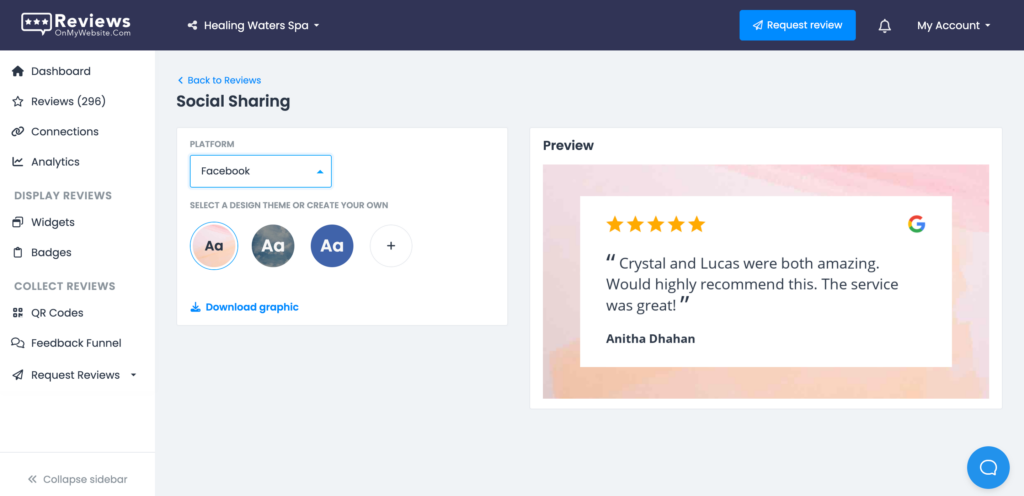This screenshot has width=1024, height=496.
Task: Click the blue arrow in Platform dropdown
Action: [x=320, y=172]
